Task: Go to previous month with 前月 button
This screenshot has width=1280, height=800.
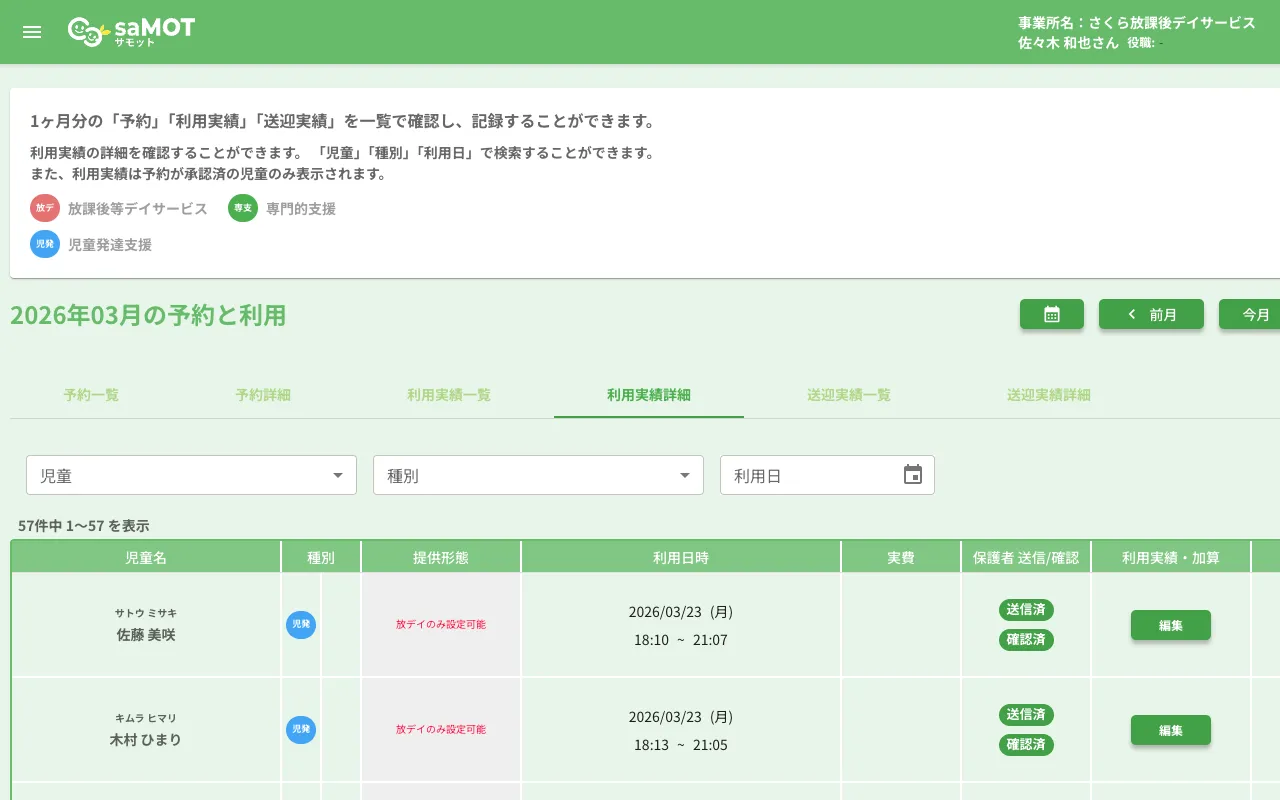Action: 1151,314
